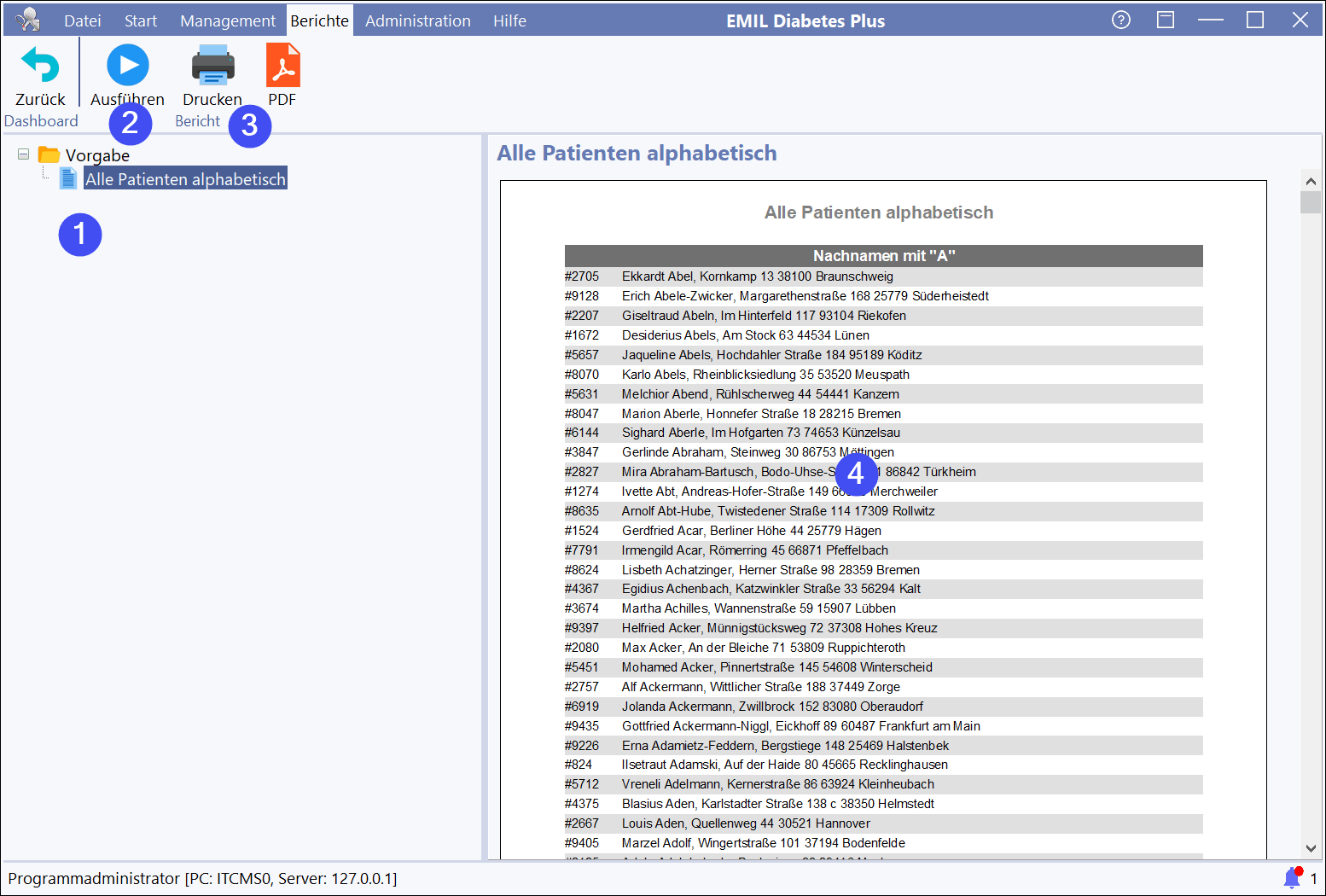Viewport: 1326px width, 896px height.
Task: Open the Hilfe menu
Action: 509,20
